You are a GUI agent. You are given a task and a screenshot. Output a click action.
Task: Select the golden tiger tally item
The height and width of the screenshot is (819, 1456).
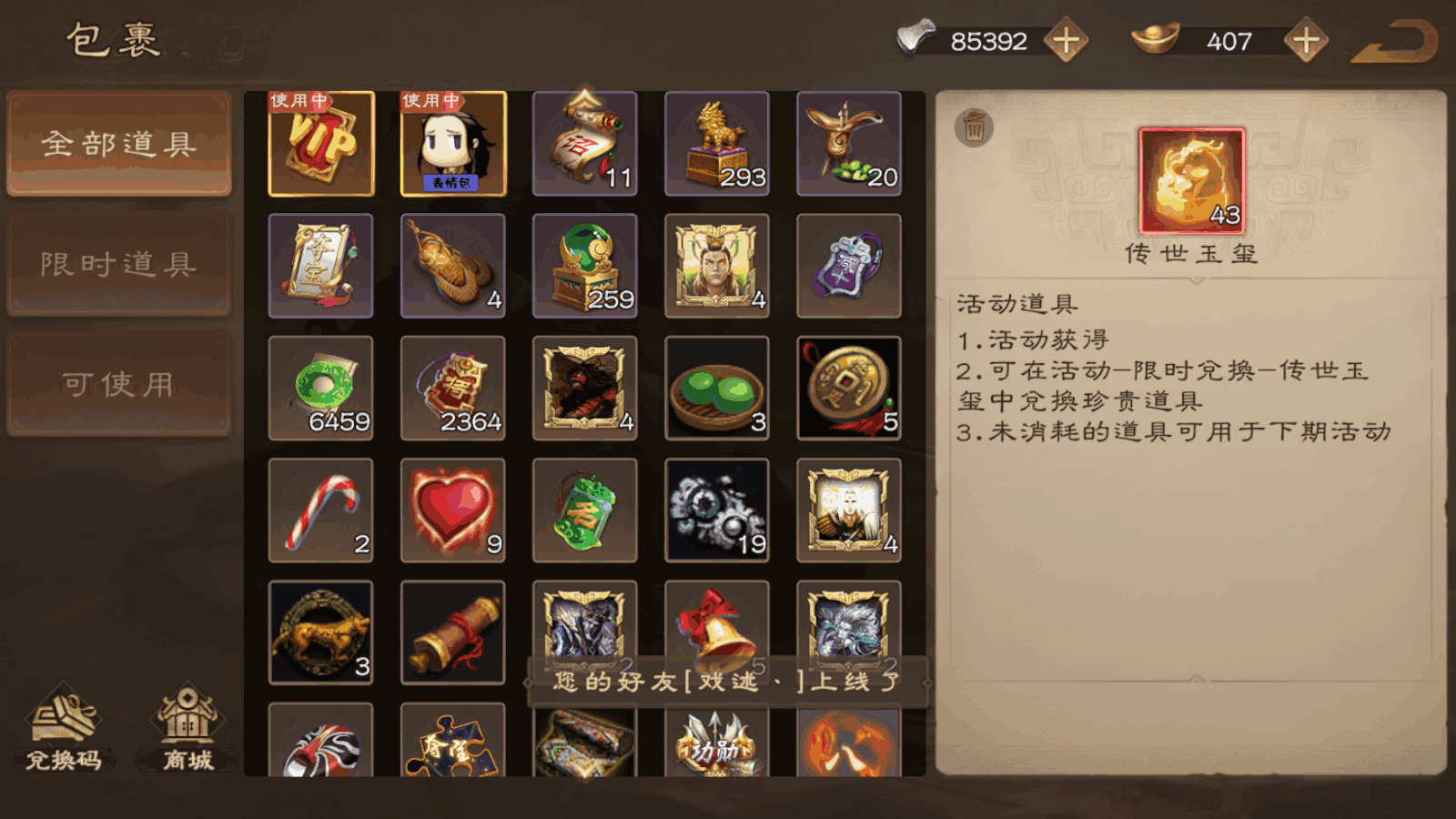click(x=321, y=632)
